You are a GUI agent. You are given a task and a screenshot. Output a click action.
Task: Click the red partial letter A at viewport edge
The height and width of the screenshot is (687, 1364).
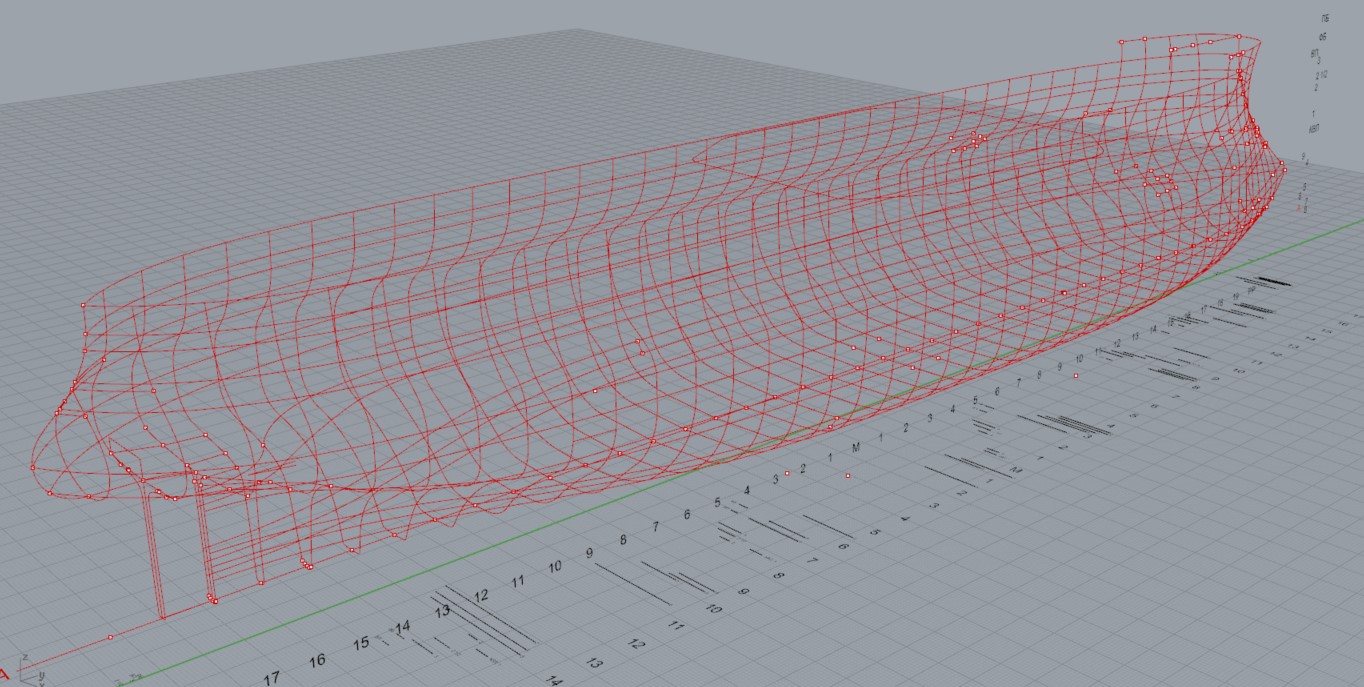tap(7, 673)
